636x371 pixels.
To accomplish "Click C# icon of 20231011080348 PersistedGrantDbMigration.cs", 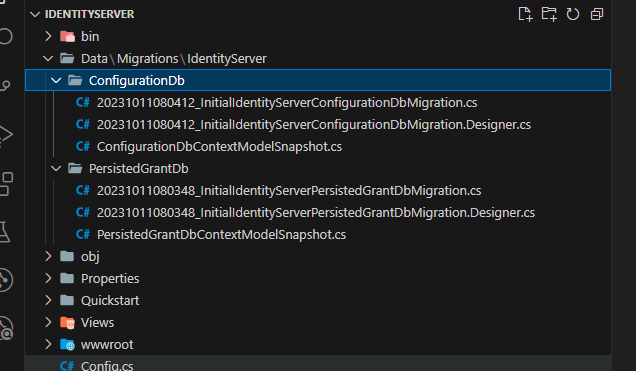I will click(x=83, y=191).
